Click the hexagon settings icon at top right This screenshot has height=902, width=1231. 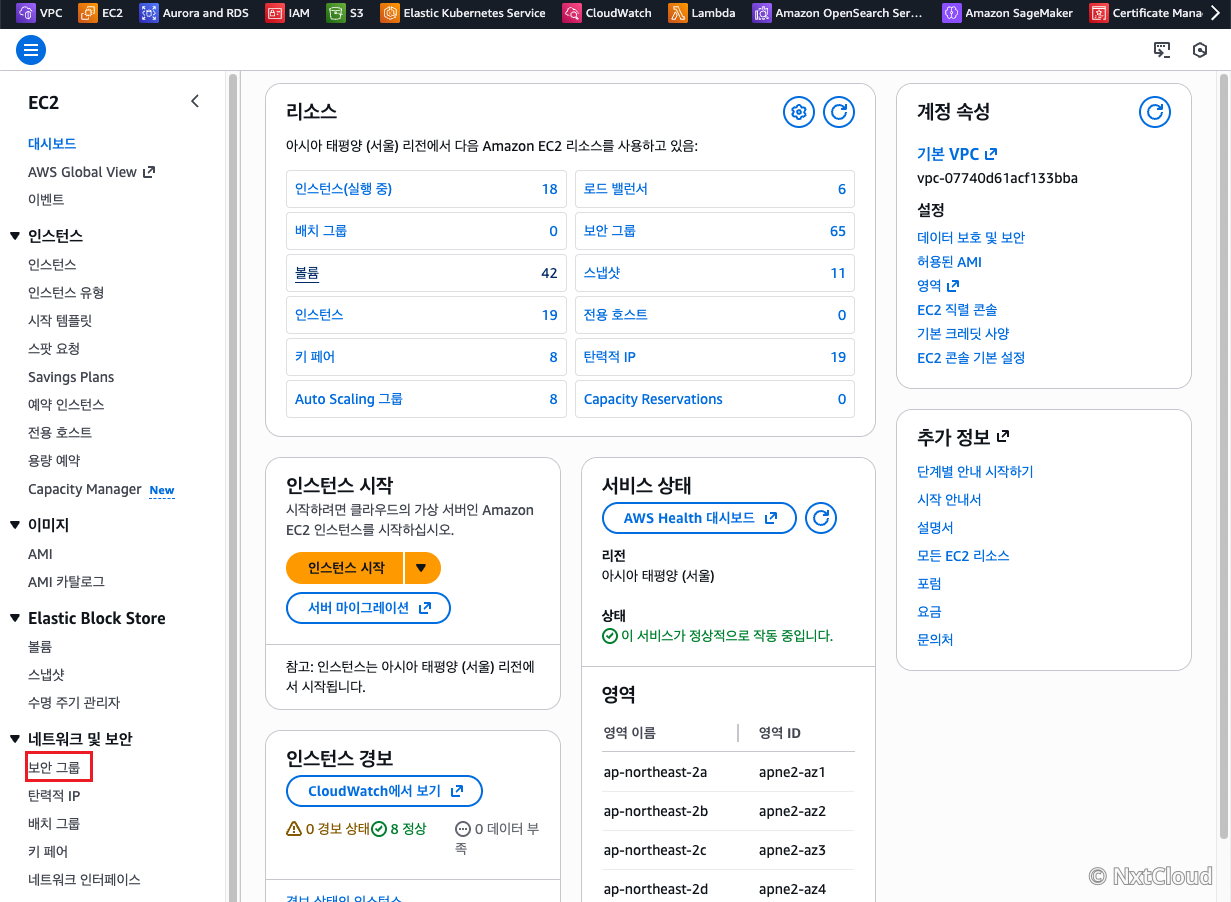coord(1200,50)
